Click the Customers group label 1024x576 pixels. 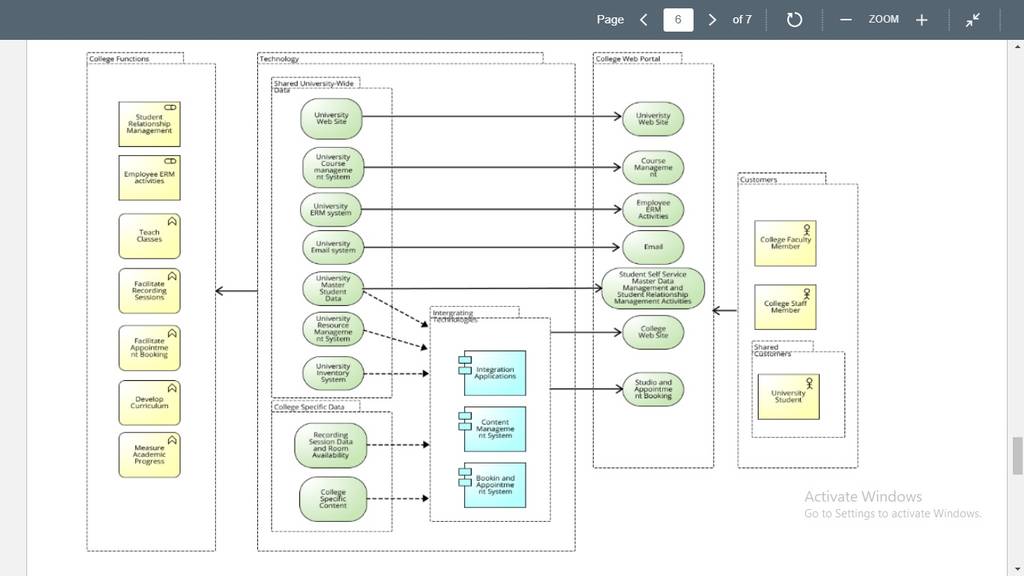pyautogui.click(x=758, y=179)
